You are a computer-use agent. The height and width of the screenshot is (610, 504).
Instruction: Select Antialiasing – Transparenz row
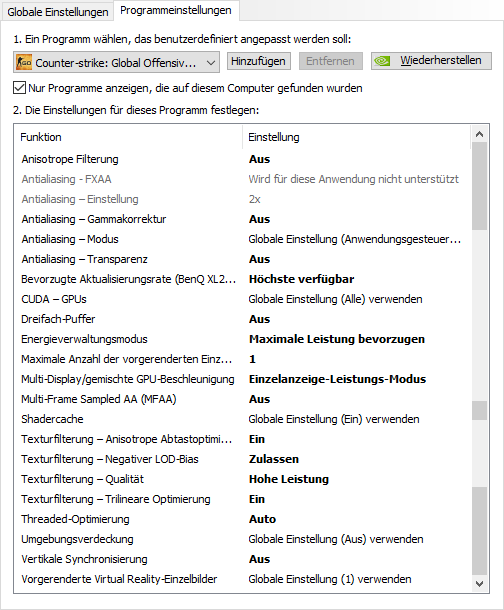pyautogui.click(x=242, y=259)
